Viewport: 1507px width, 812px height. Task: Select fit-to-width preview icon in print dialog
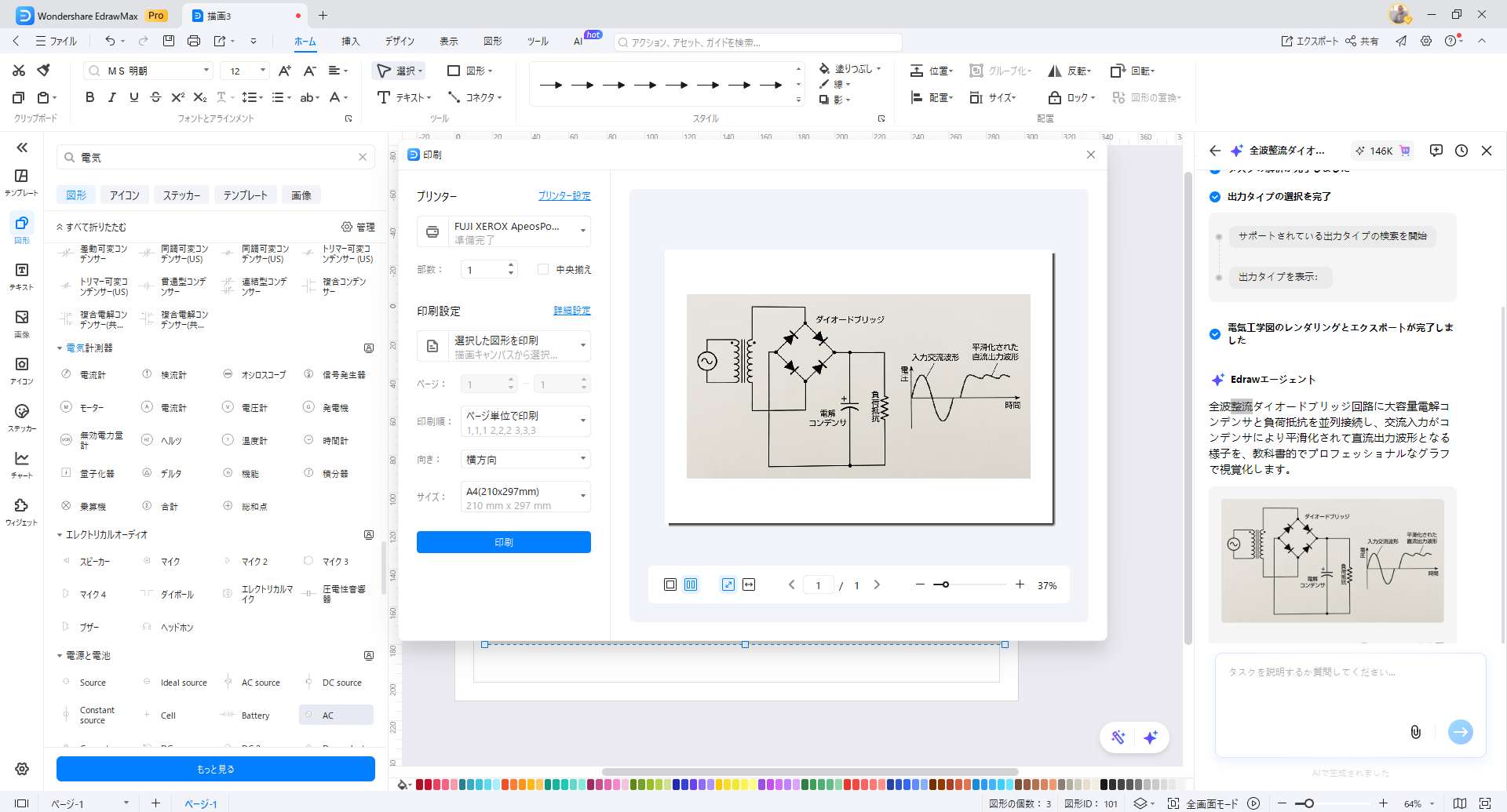[749, 584]
